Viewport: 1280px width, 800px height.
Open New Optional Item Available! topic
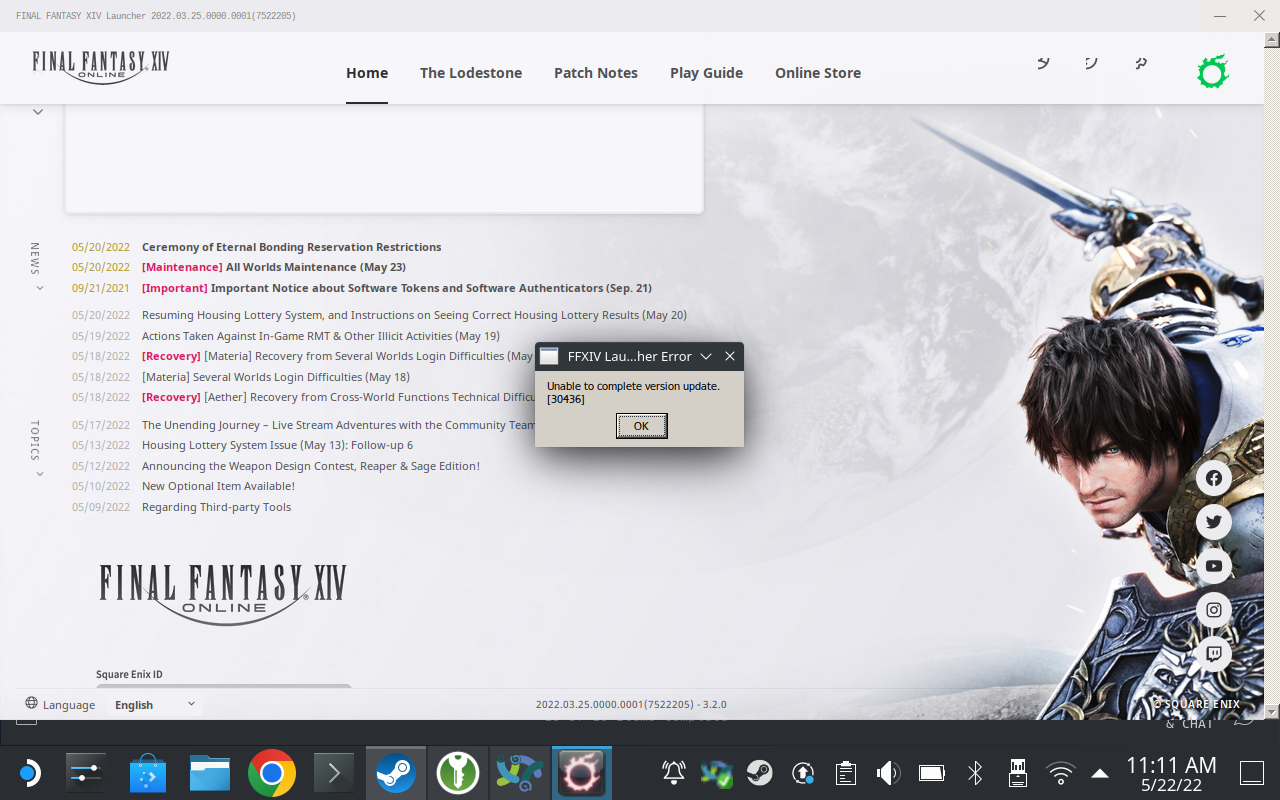click(218, 486)
